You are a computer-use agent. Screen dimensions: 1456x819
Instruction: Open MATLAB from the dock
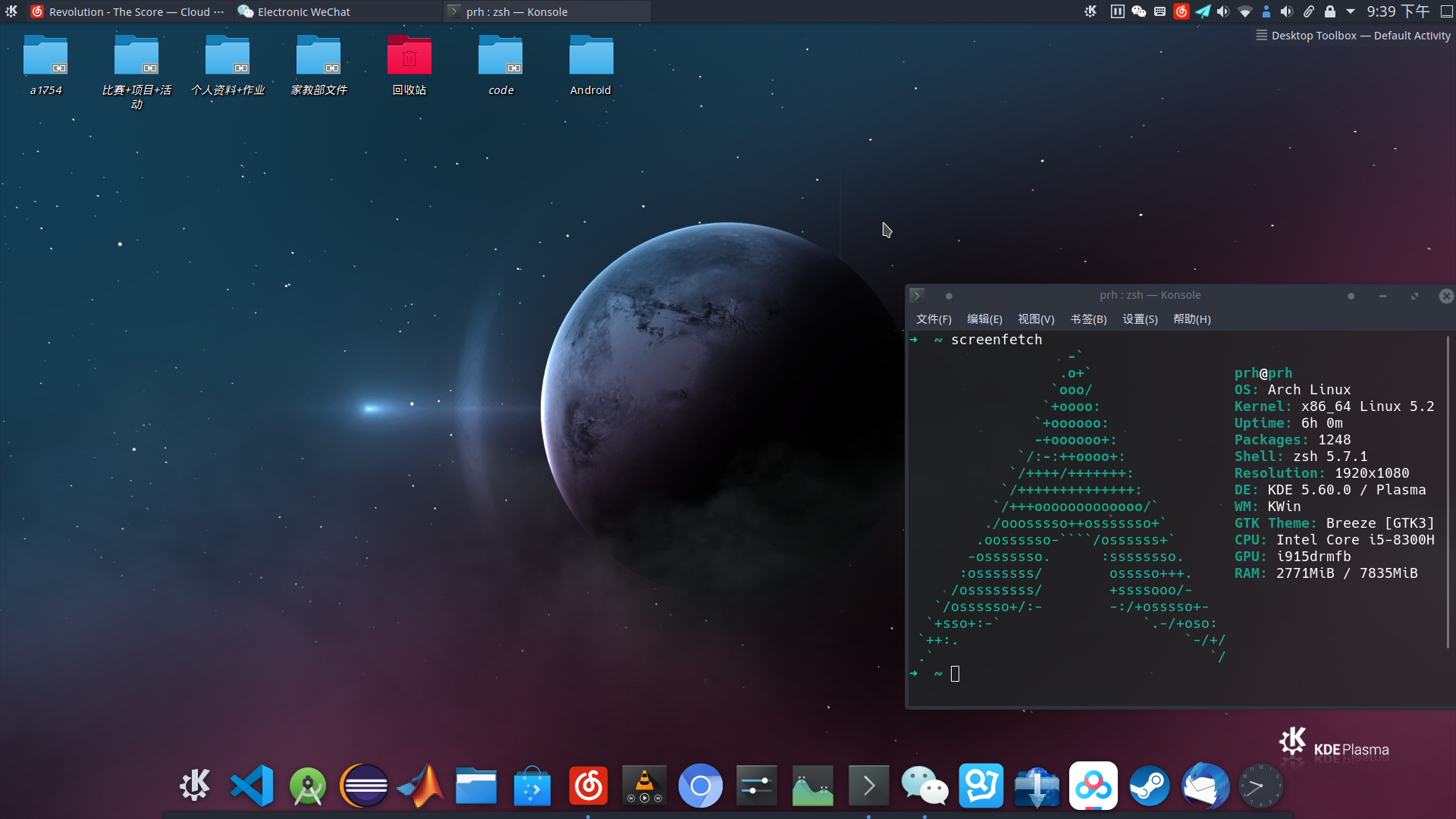[x=419, y=786]
